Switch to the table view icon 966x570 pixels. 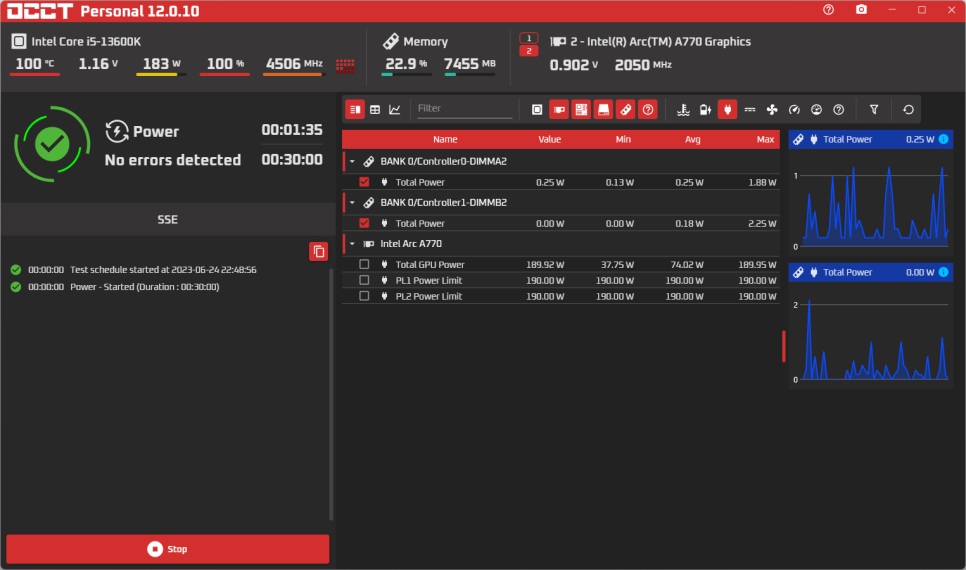375,110
